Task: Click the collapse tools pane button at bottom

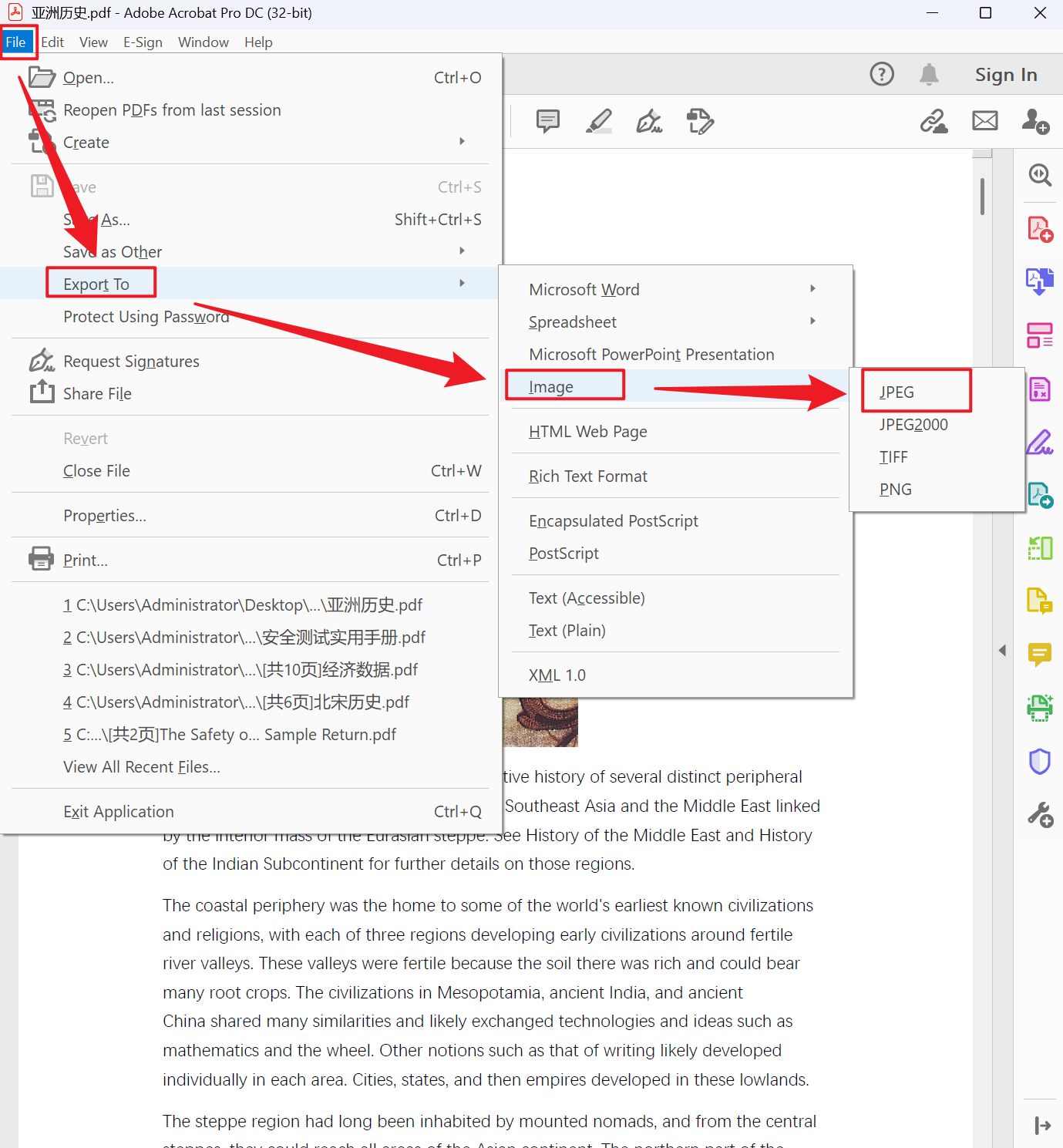Action: (1042, 1126)
